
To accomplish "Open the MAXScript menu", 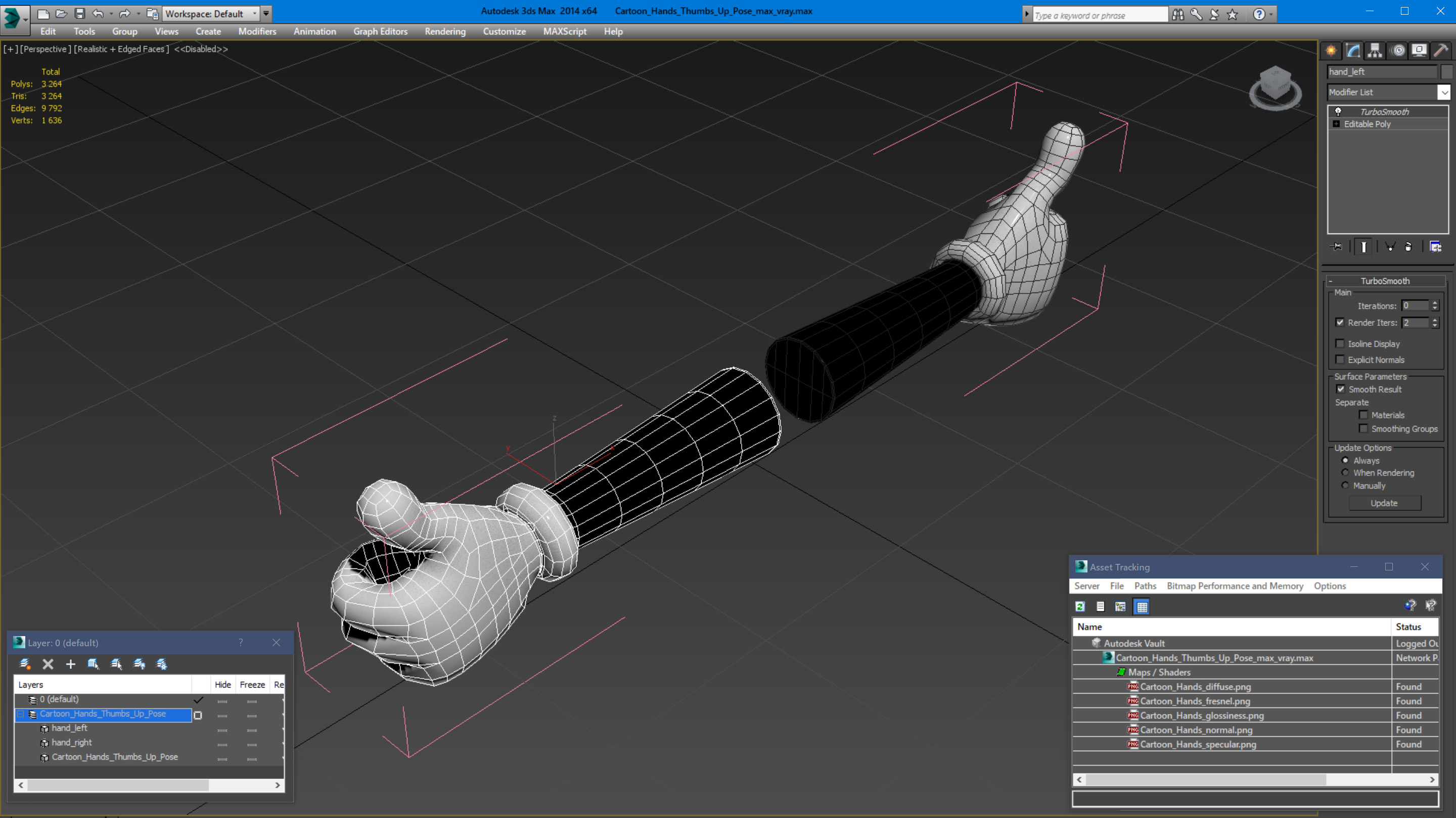I will 565,32.
